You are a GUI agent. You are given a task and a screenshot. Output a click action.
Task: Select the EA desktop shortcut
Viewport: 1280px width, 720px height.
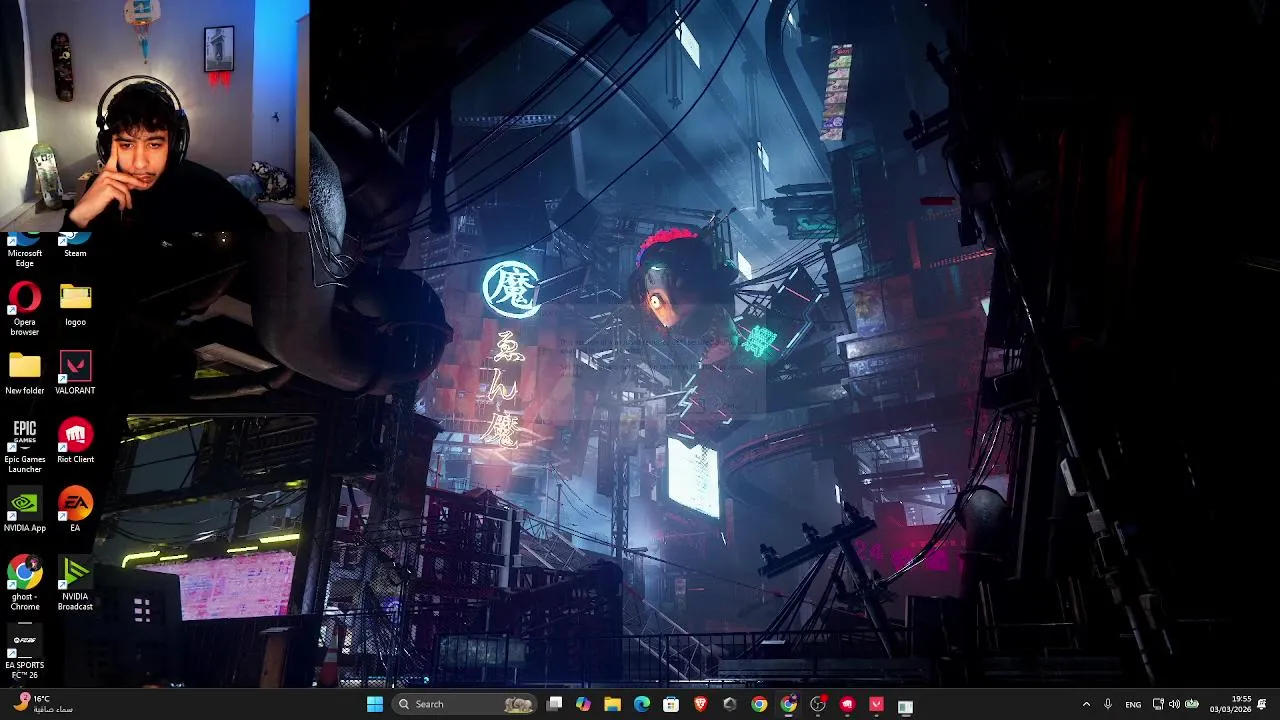(75, 510)
